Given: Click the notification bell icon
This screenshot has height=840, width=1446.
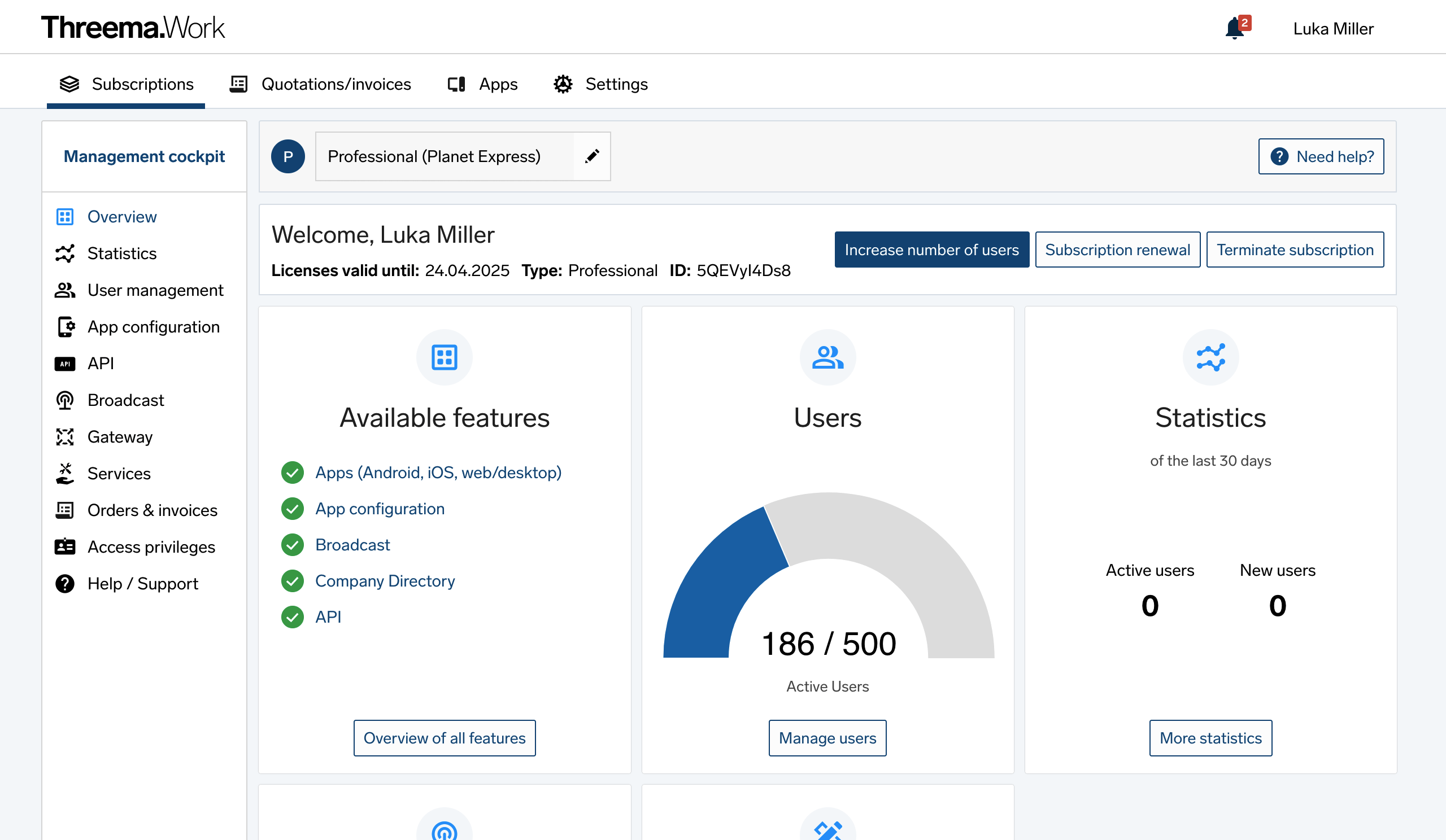Looking at the screenshot, I should [x=1237, y=27].
